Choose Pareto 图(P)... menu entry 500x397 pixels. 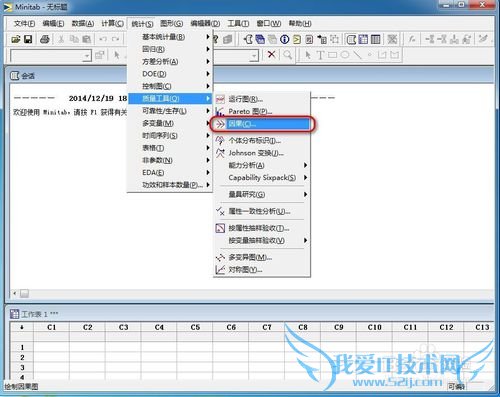click(262, 111)
